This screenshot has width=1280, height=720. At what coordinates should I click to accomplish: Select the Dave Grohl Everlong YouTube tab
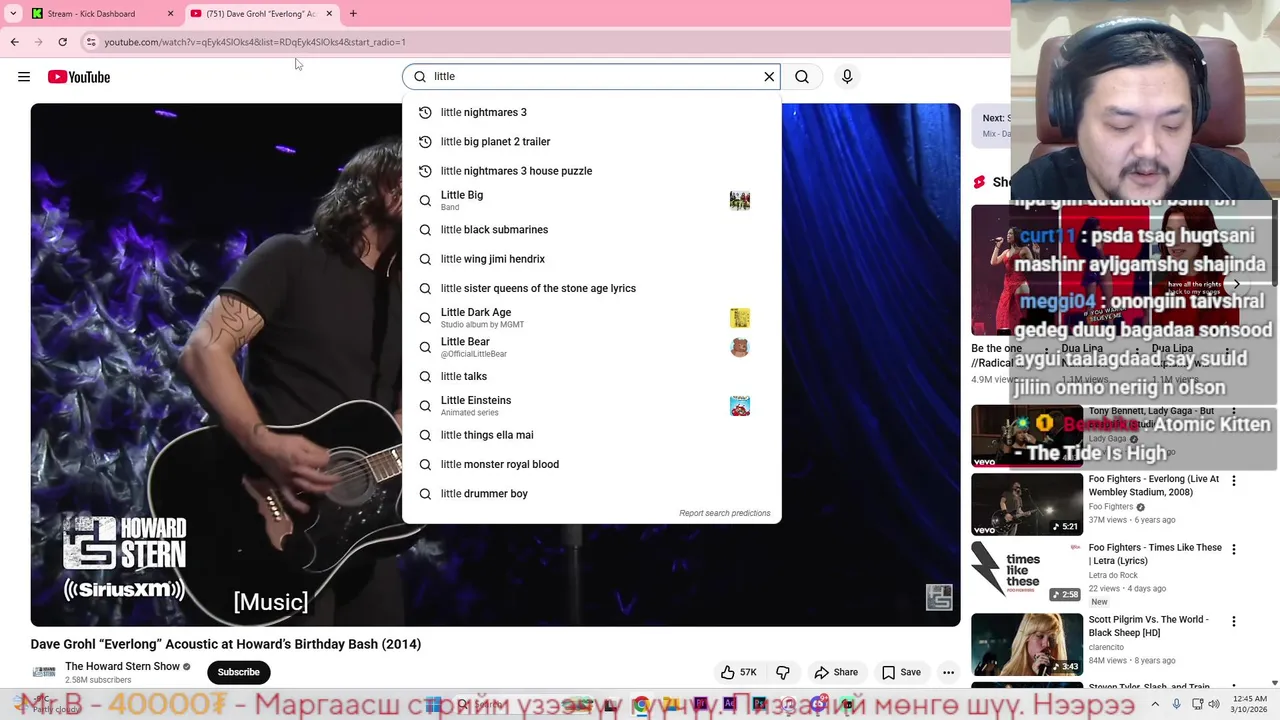[262, 14]
